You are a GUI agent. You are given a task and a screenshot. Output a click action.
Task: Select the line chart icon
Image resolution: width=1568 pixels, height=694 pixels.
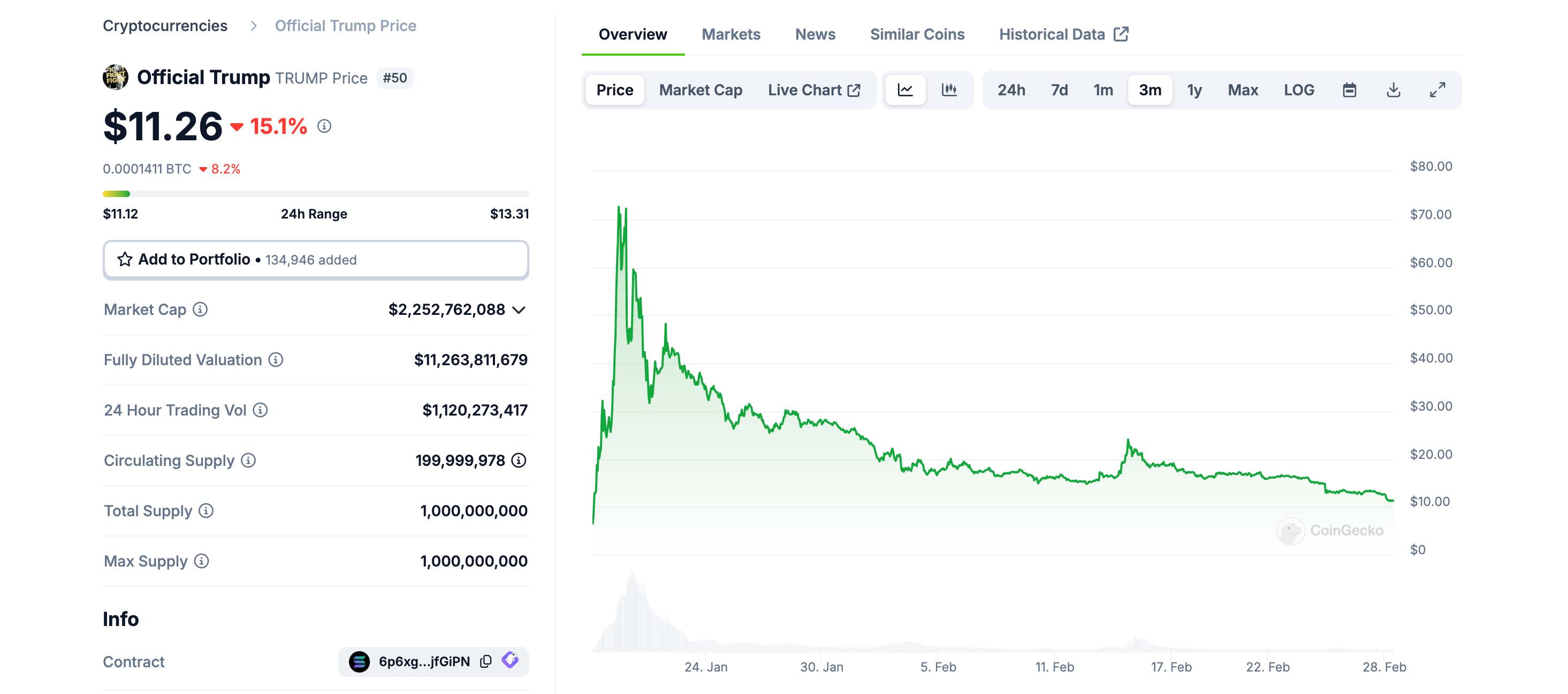click(905, 89)
